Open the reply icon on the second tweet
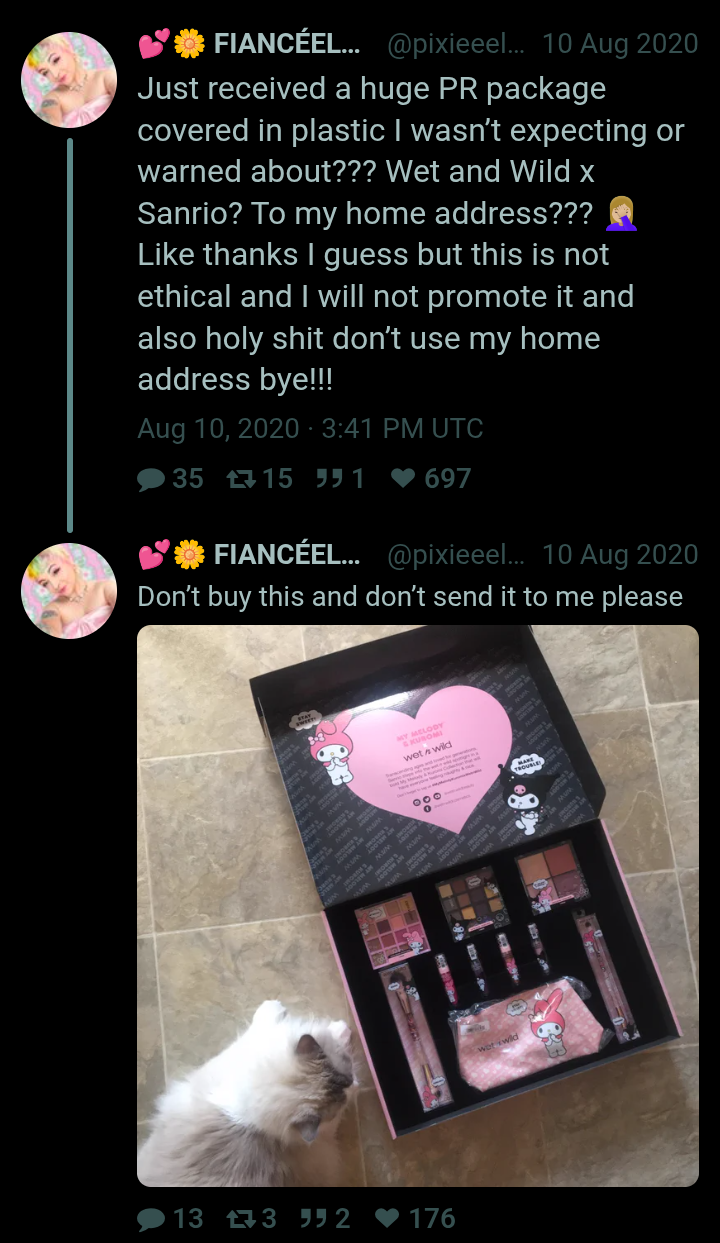 coord(151,1218)
